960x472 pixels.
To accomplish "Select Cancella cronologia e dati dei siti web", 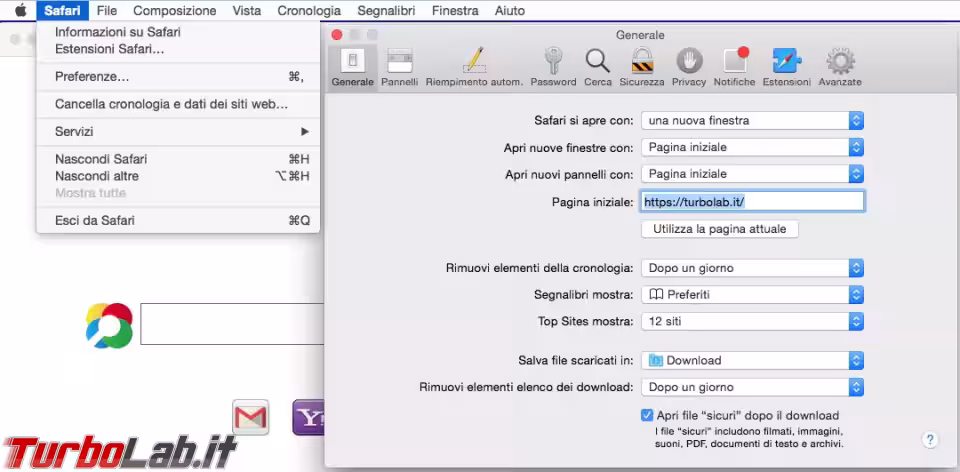I will point(171,103).
